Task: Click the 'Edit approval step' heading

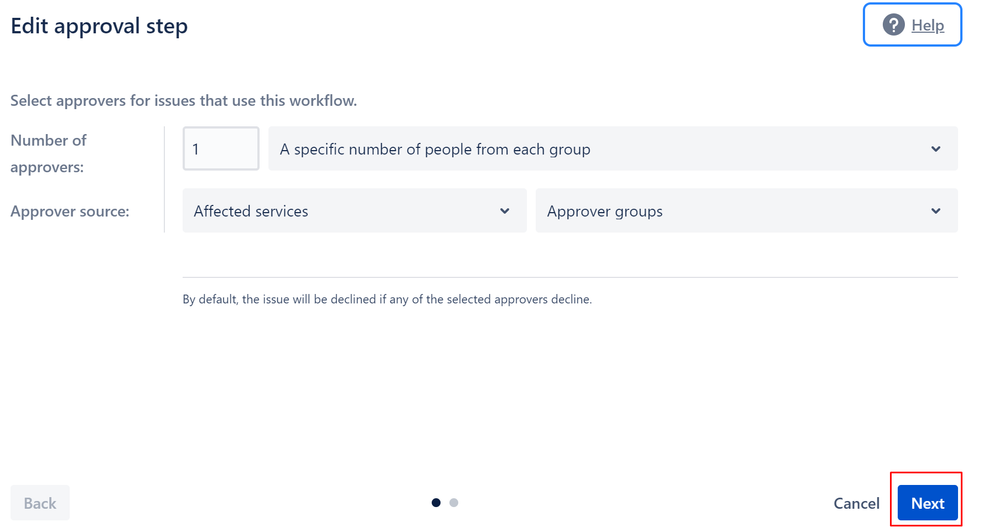Action: (x=99, y=26)
